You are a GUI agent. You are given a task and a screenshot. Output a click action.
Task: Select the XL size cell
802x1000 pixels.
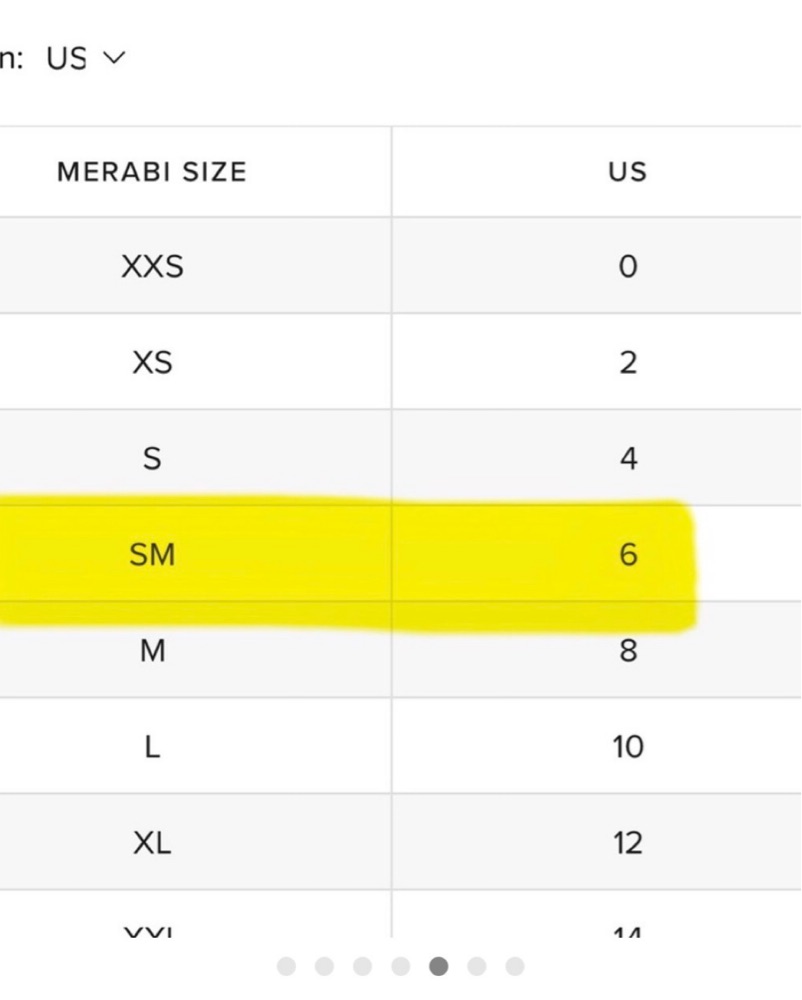pyautogui.click(x=152, y=843)
